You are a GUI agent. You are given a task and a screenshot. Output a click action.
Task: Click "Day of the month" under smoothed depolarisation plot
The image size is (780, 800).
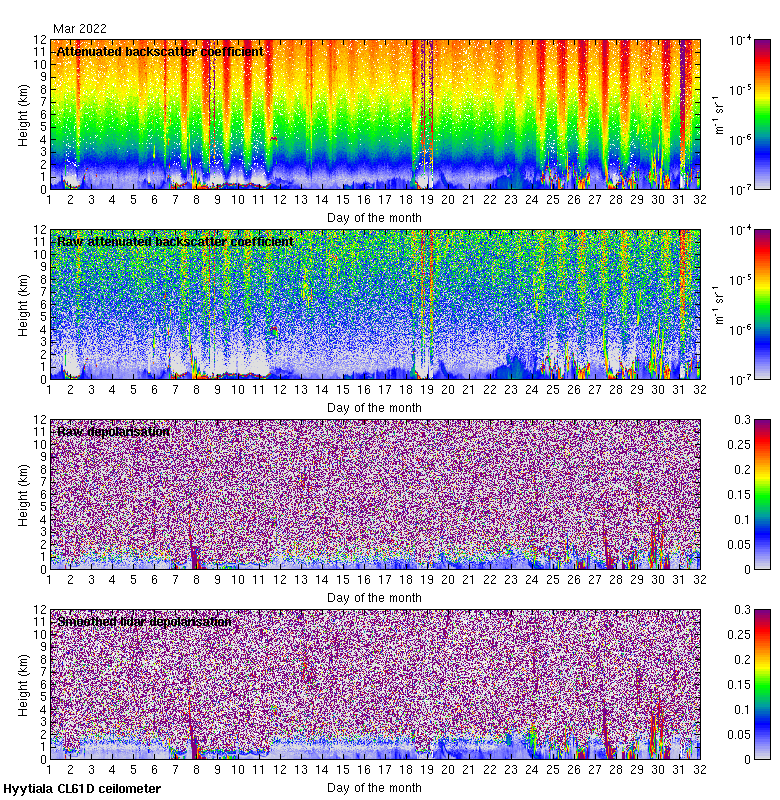[374, 787]
